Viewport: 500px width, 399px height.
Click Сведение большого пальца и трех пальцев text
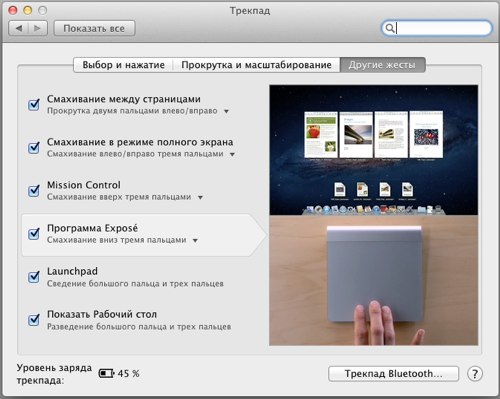135,284
